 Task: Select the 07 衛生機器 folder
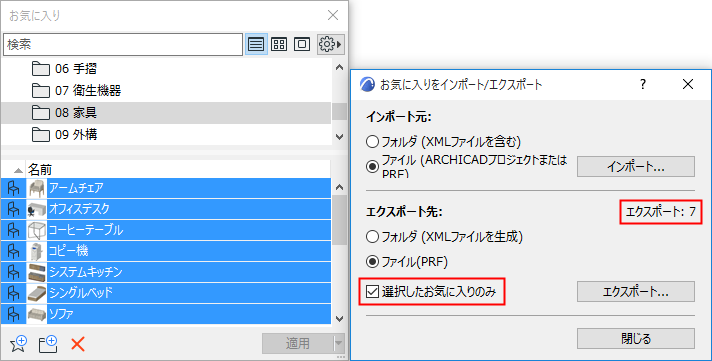[166, 91]
